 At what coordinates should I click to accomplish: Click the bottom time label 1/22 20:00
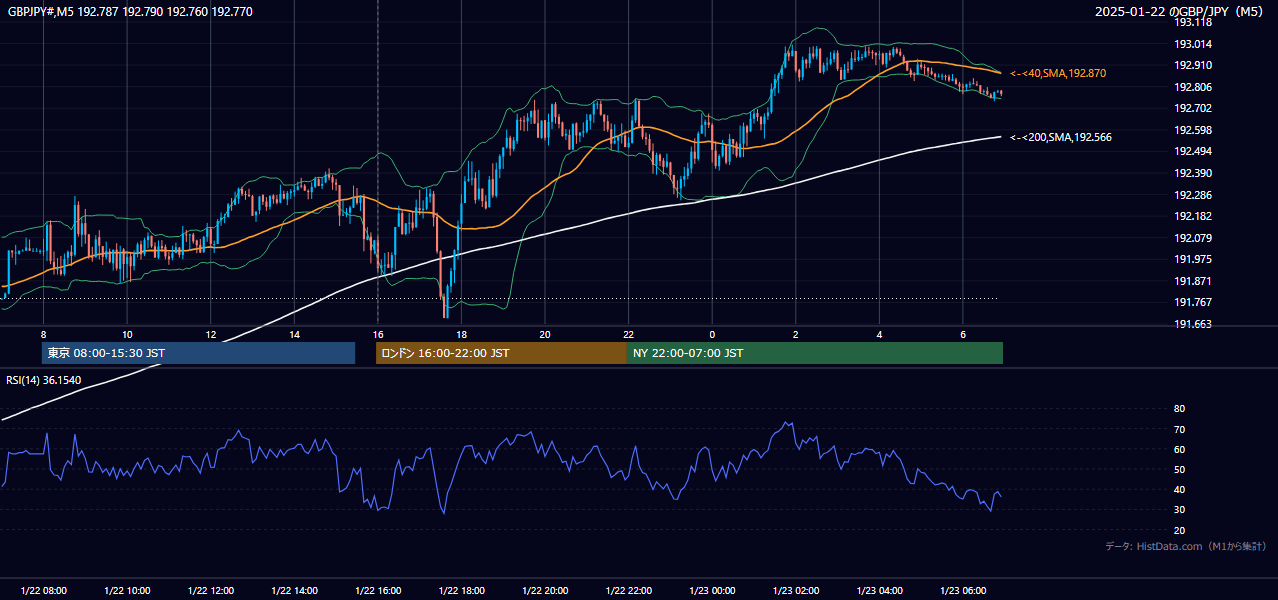coord(545,591)
